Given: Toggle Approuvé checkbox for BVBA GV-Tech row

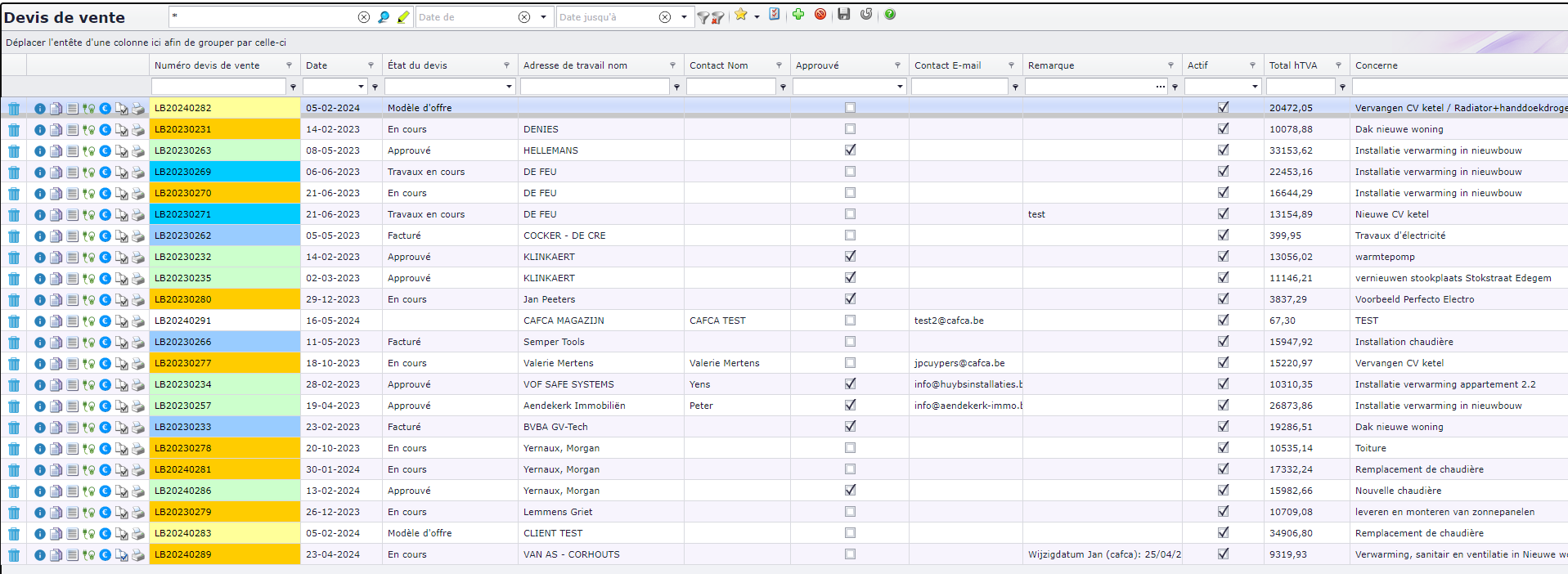Looking at the screenshot, I should [850, 426].
